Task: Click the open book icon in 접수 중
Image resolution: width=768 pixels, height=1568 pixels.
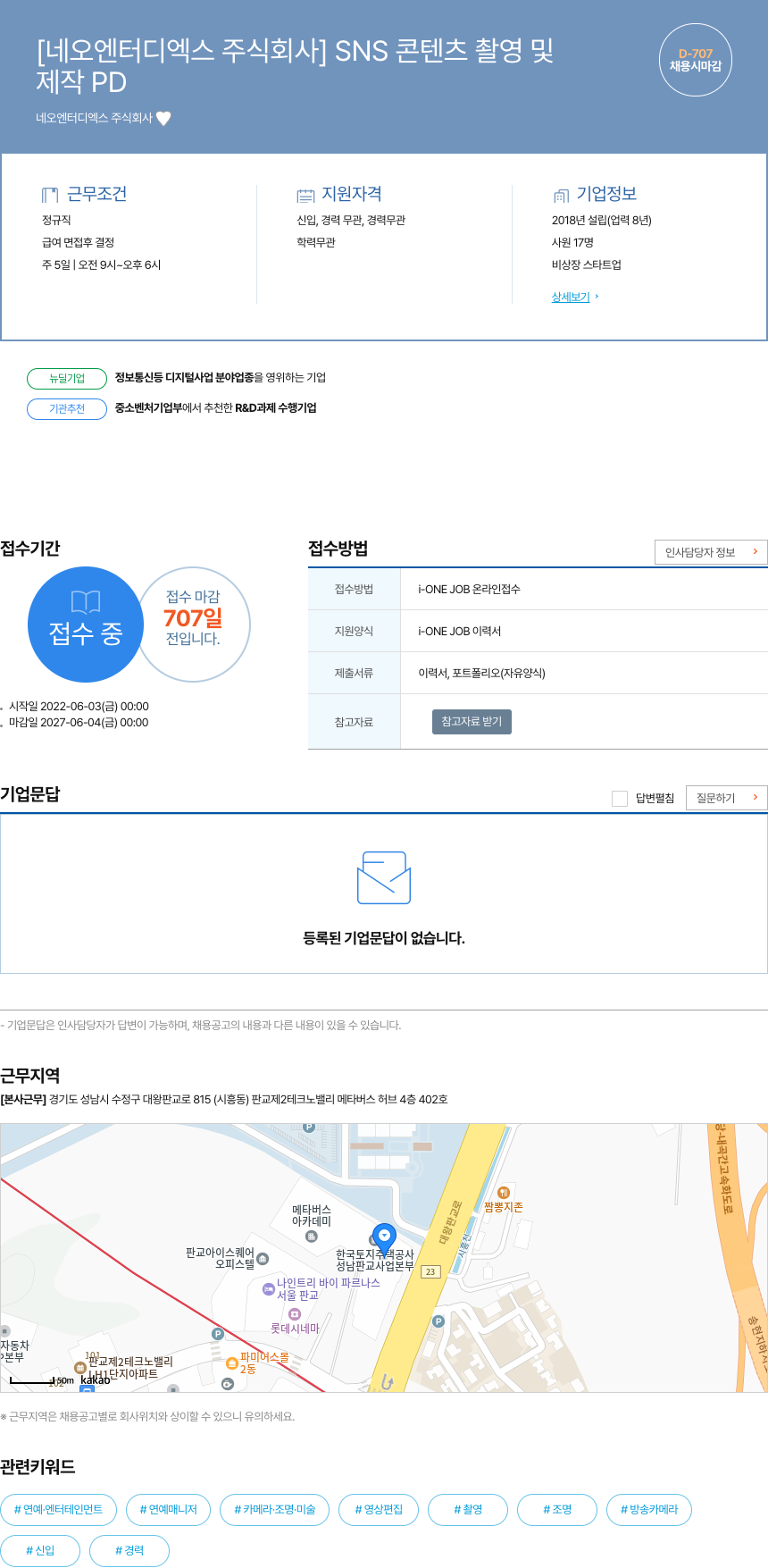Action: point(86,602)
